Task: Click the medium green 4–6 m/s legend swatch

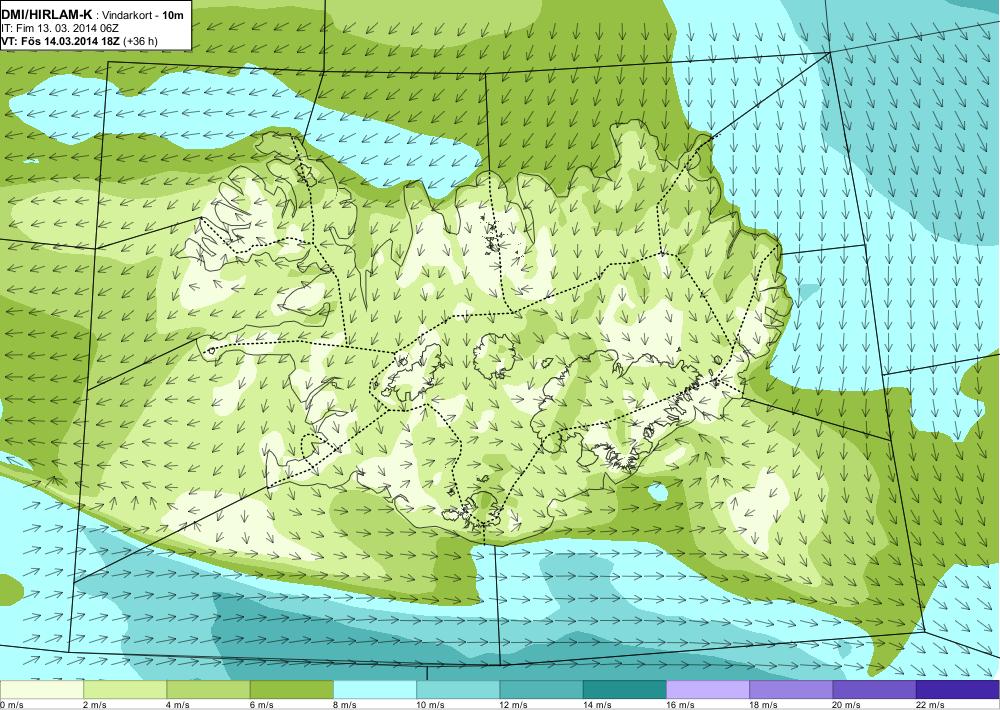Action: point(209,690)
